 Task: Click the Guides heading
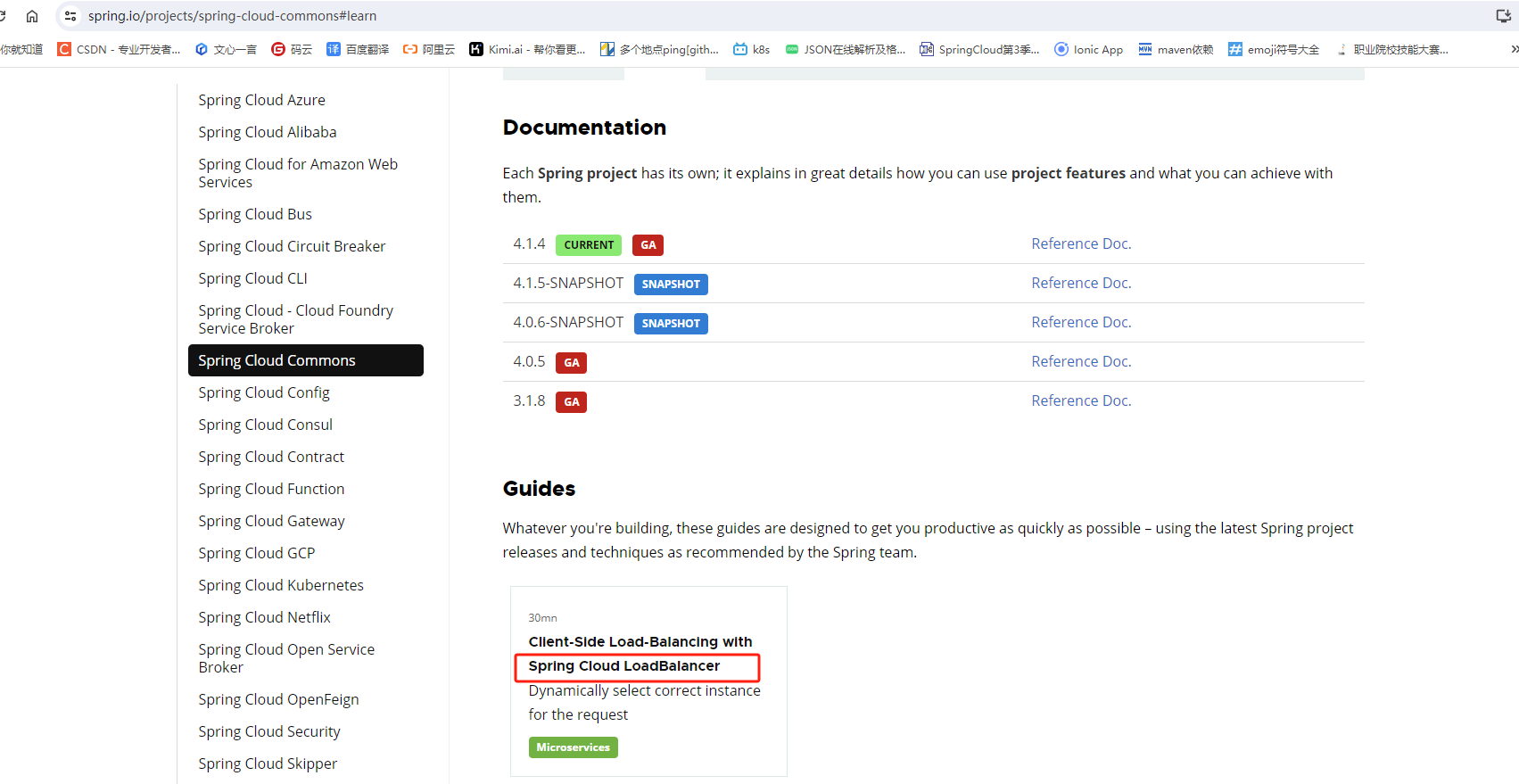point(539,489)
